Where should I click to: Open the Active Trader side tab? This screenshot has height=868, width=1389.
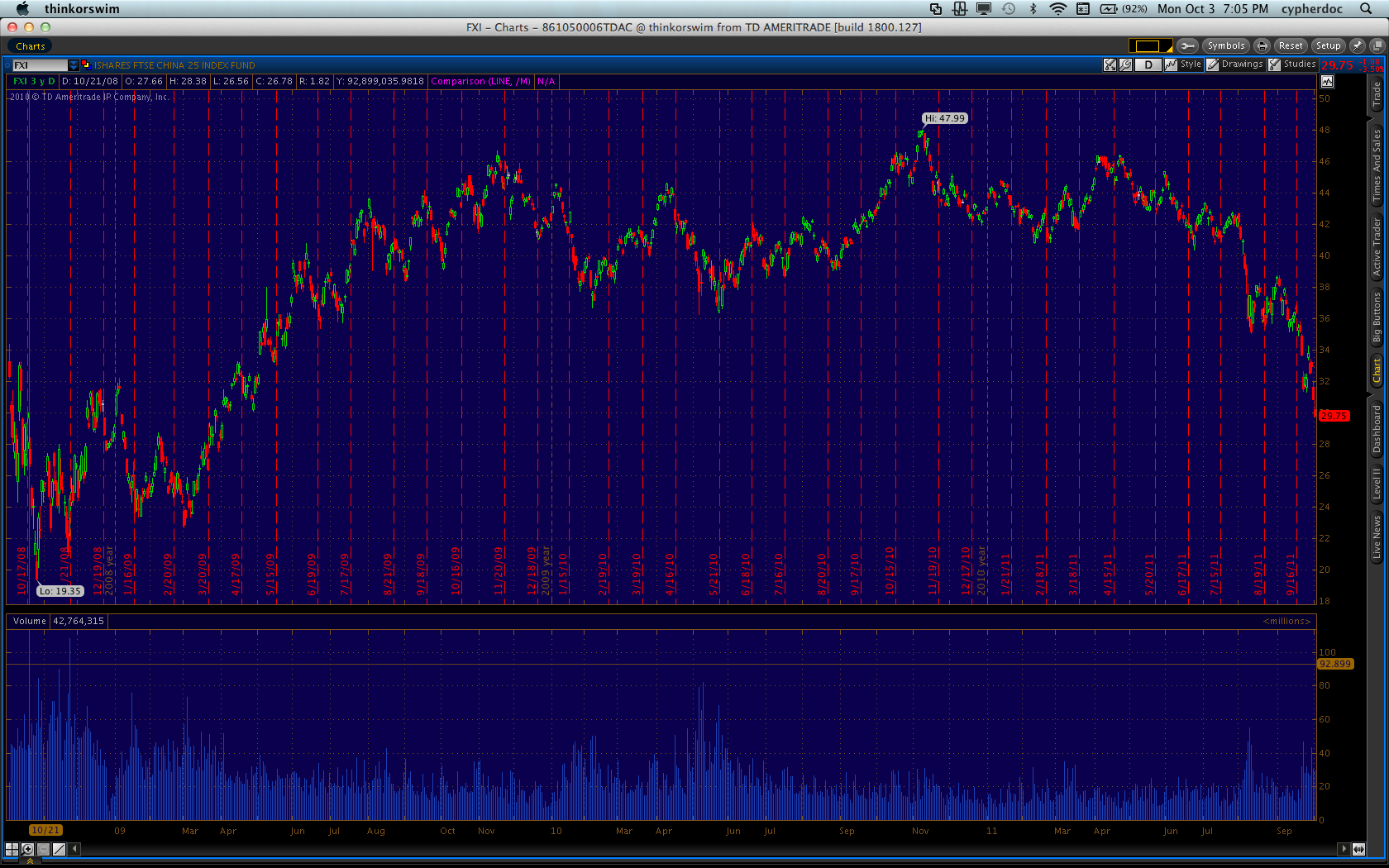[1377, 246]
